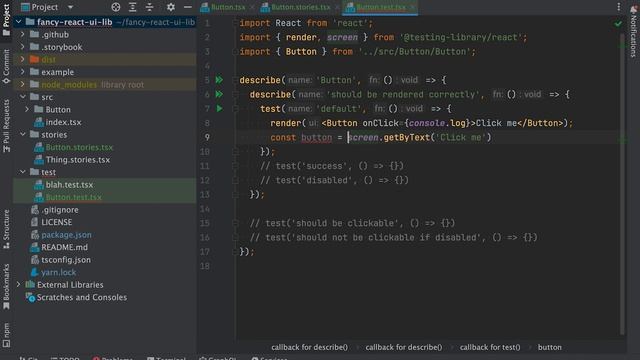Select blah.test.tsx in the project tree

69,184
